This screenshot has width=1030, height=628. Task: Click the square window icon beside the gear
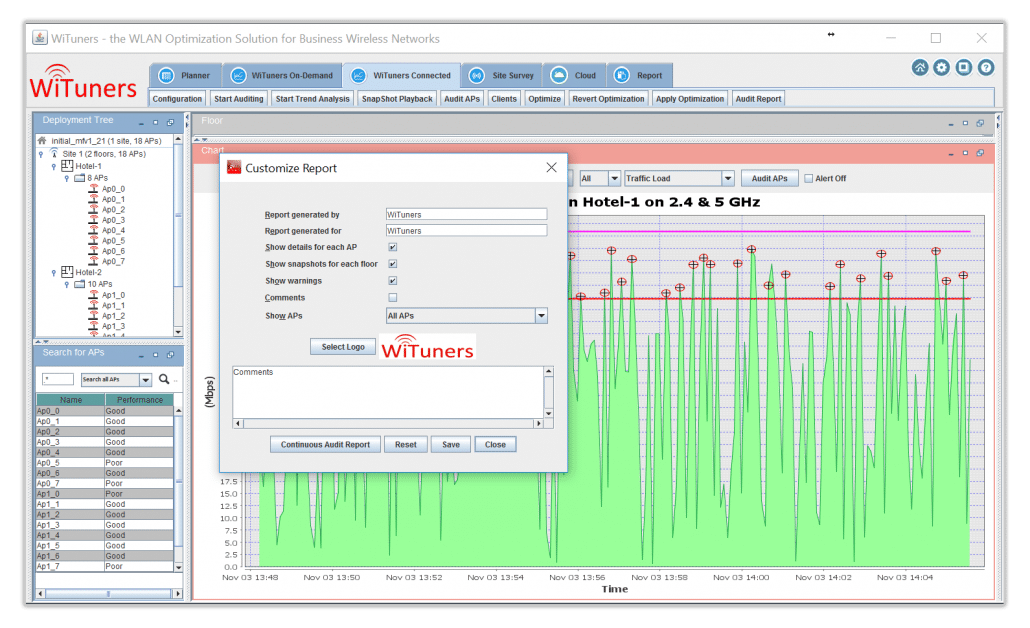964,68
